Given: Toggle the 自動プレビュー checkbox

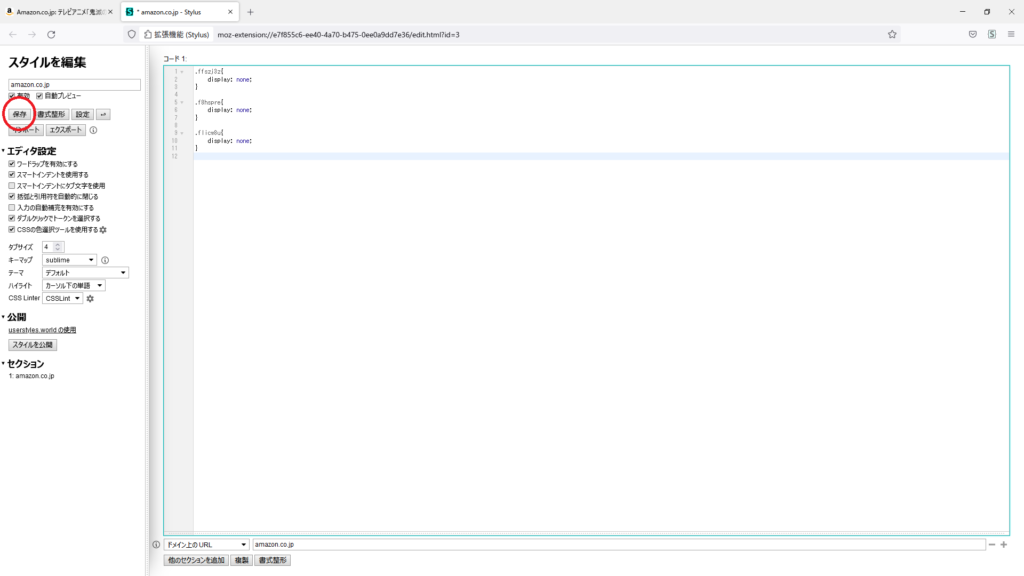Looking at the screenshot, I should point(40,96).
